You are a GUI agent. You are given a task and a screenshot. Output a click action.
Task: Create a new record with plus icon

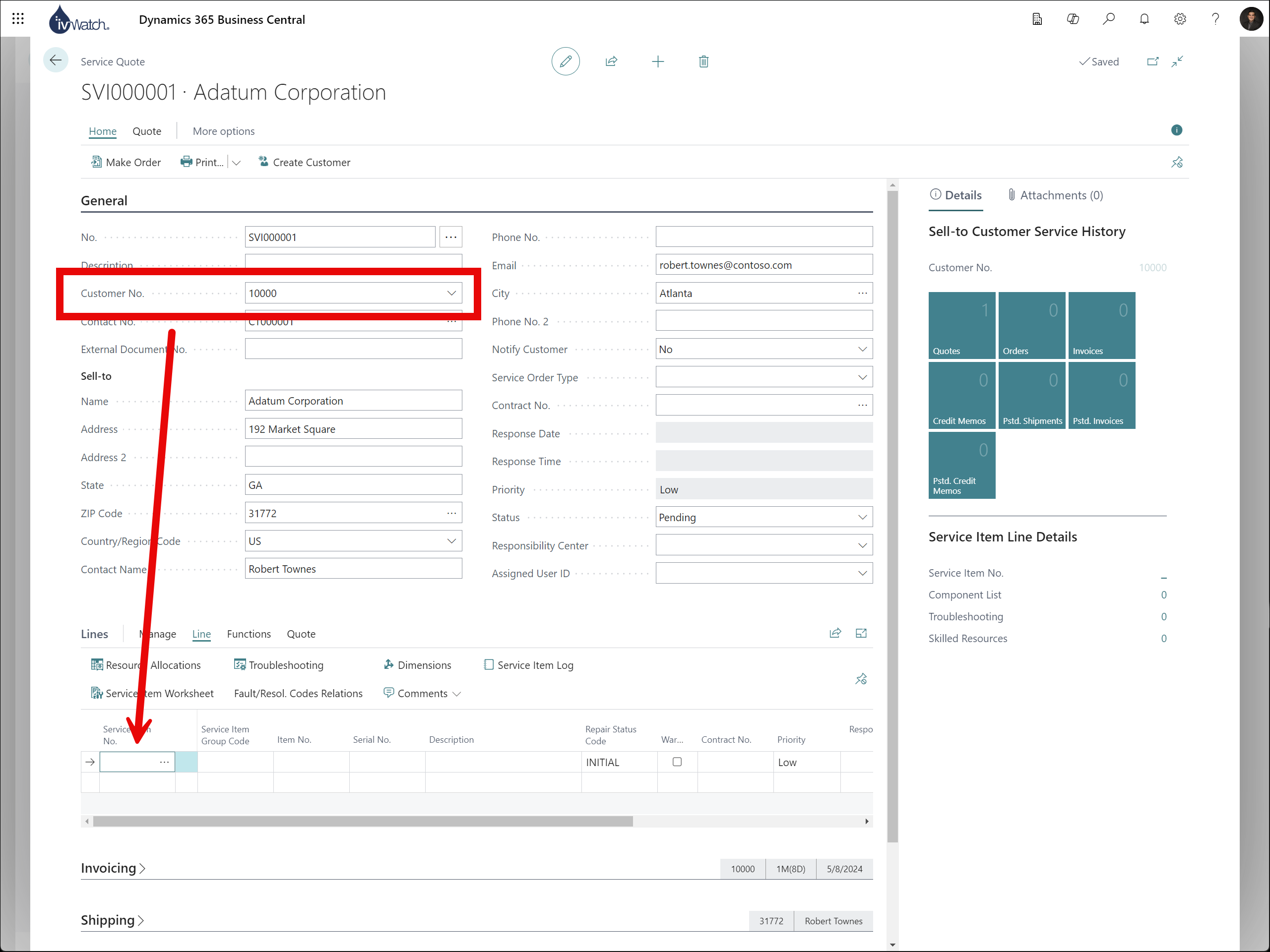(x=658, y=61)
